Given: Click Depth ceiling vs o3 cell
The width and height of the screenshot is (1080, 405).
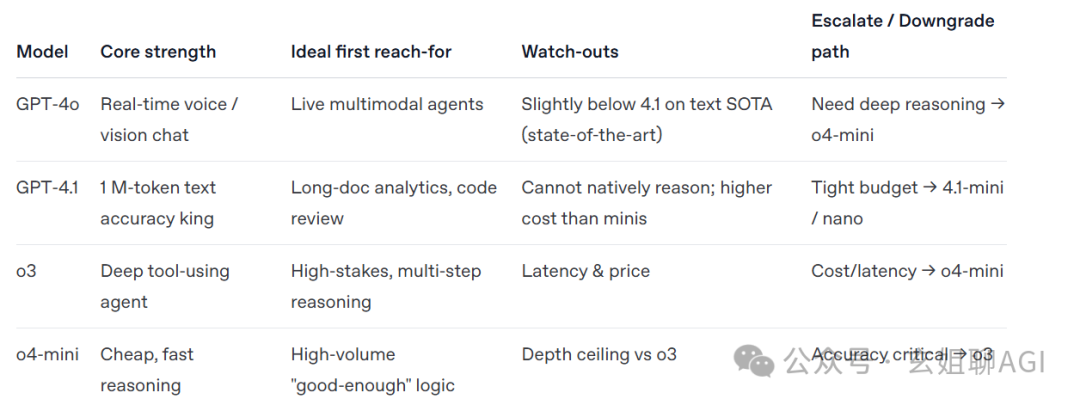Looking at the screenshot, I should (599, 354).
